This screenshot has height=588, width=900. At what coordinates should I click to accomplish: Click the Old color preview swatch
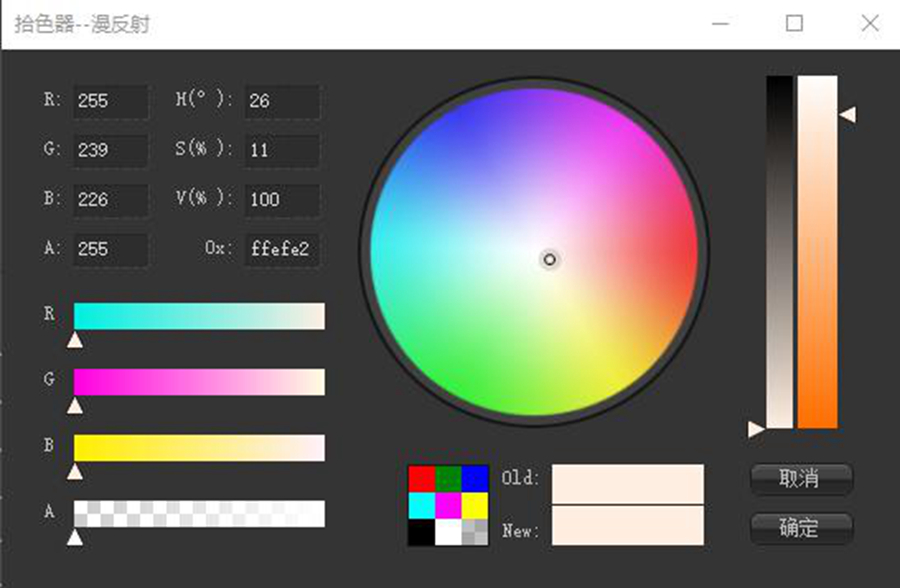[x=627, y=484]
